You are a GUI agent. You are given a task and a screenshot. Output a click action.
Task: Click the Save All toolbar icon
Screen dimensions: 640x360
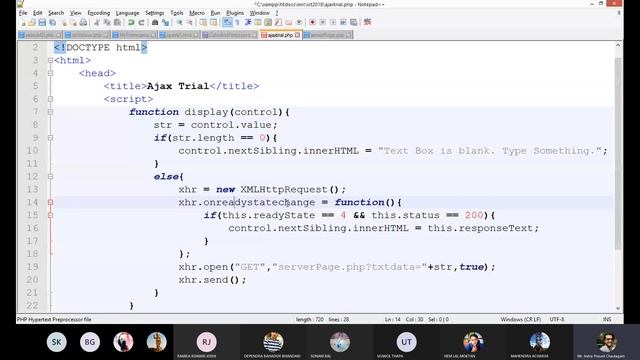(52, 22)
